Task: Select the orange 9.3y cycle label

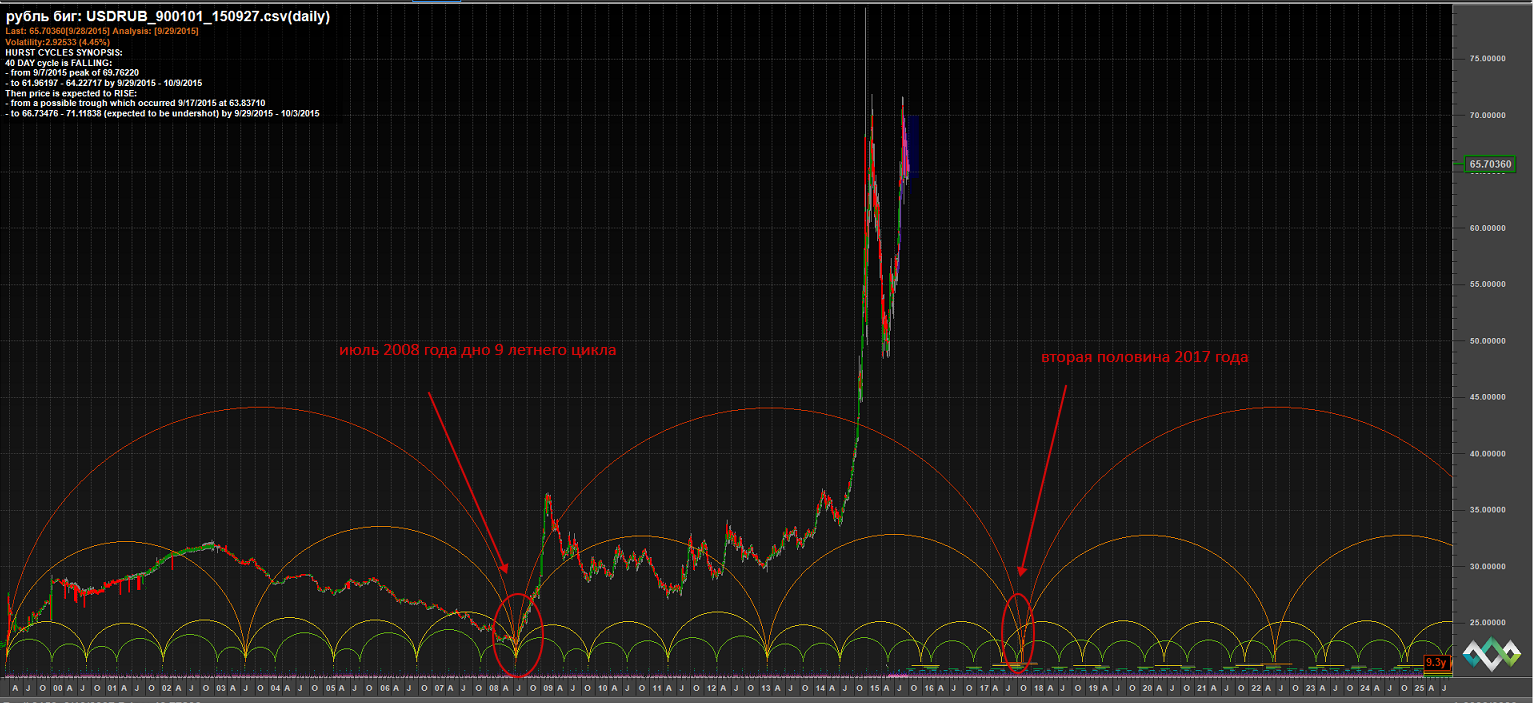Action: (x=1436, y=663)
